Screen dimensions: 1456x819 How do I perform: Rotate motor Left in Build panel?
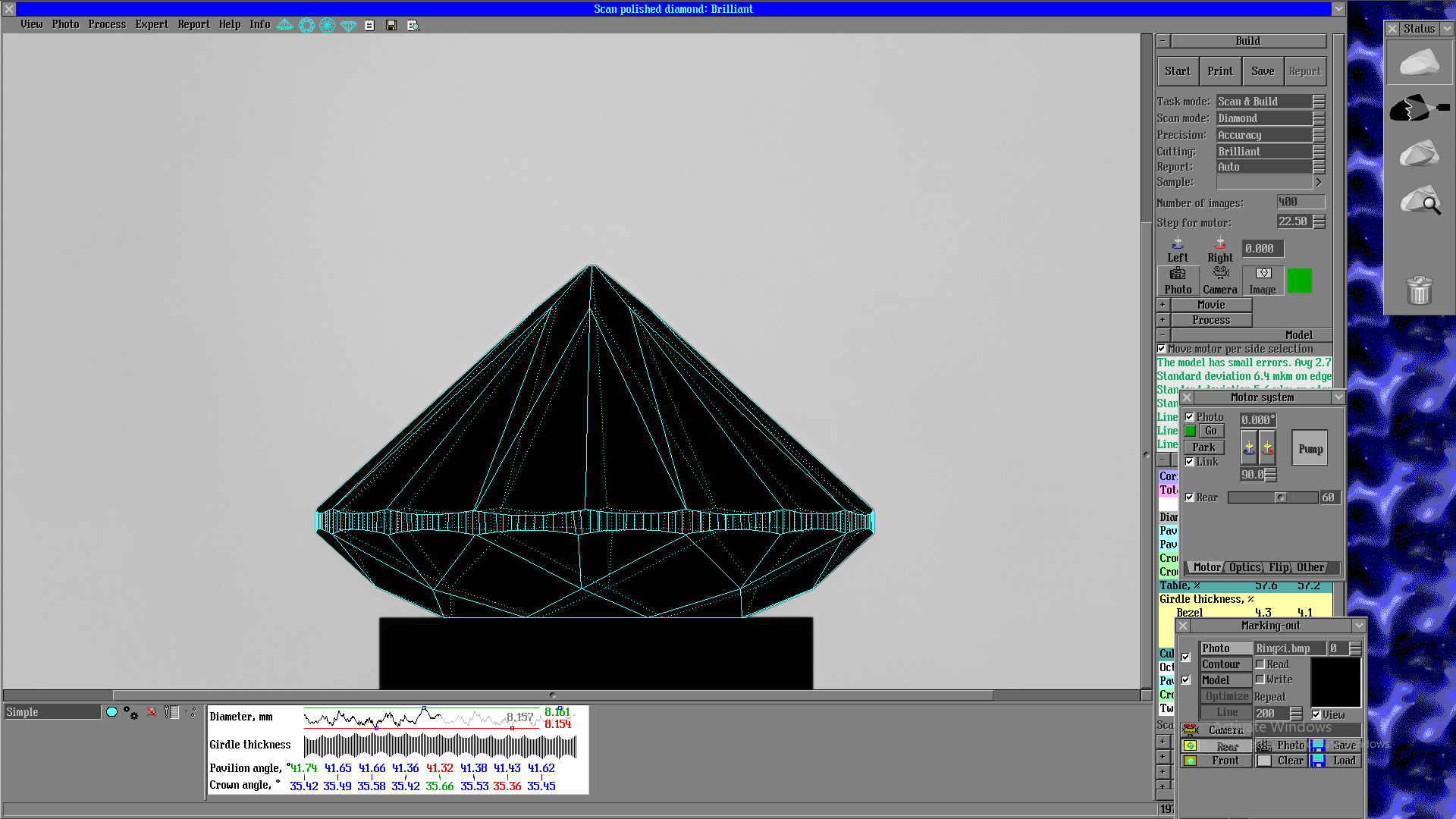(1178, 249)
